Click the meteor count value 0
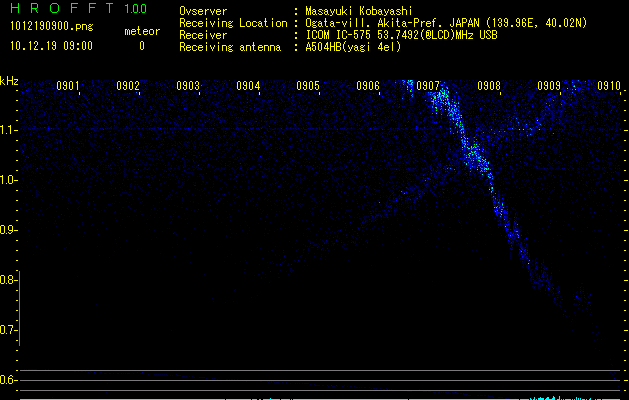The image size is (629, 400). pyautogui.click(x=142, y=46)
